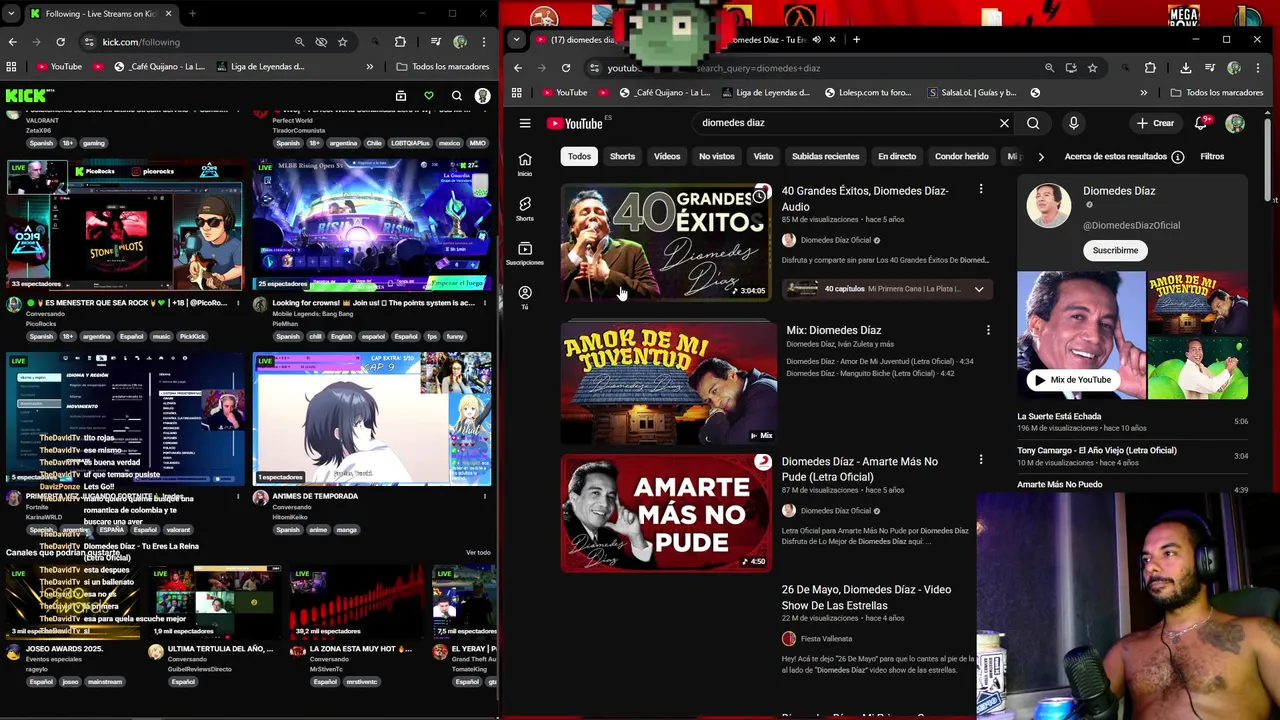
Task: Open Ver todo link on Kick
Action: [478, 553]
